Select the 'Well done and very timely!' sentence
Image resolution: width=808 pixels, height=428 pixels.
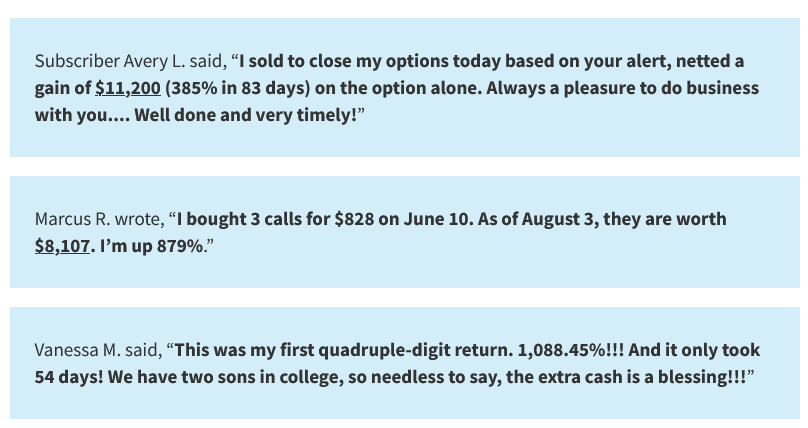pyautogui.click(x=246, y=115)
